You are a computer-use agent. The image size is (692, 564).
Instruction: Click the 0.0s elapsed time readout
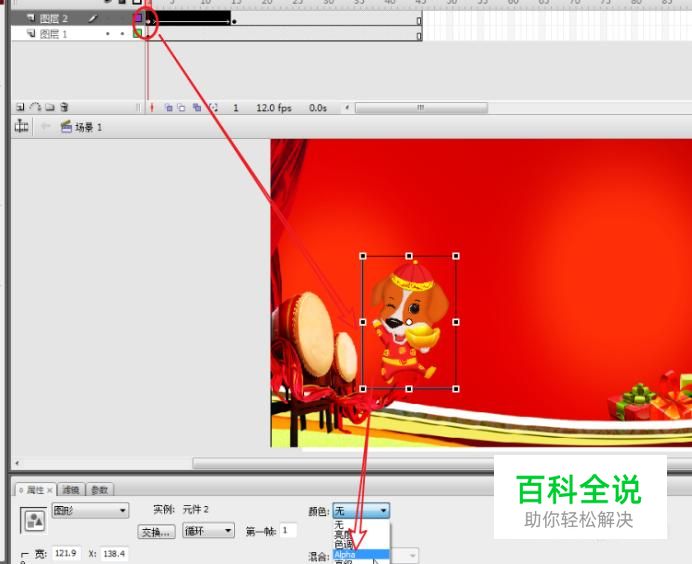(318, 108)
